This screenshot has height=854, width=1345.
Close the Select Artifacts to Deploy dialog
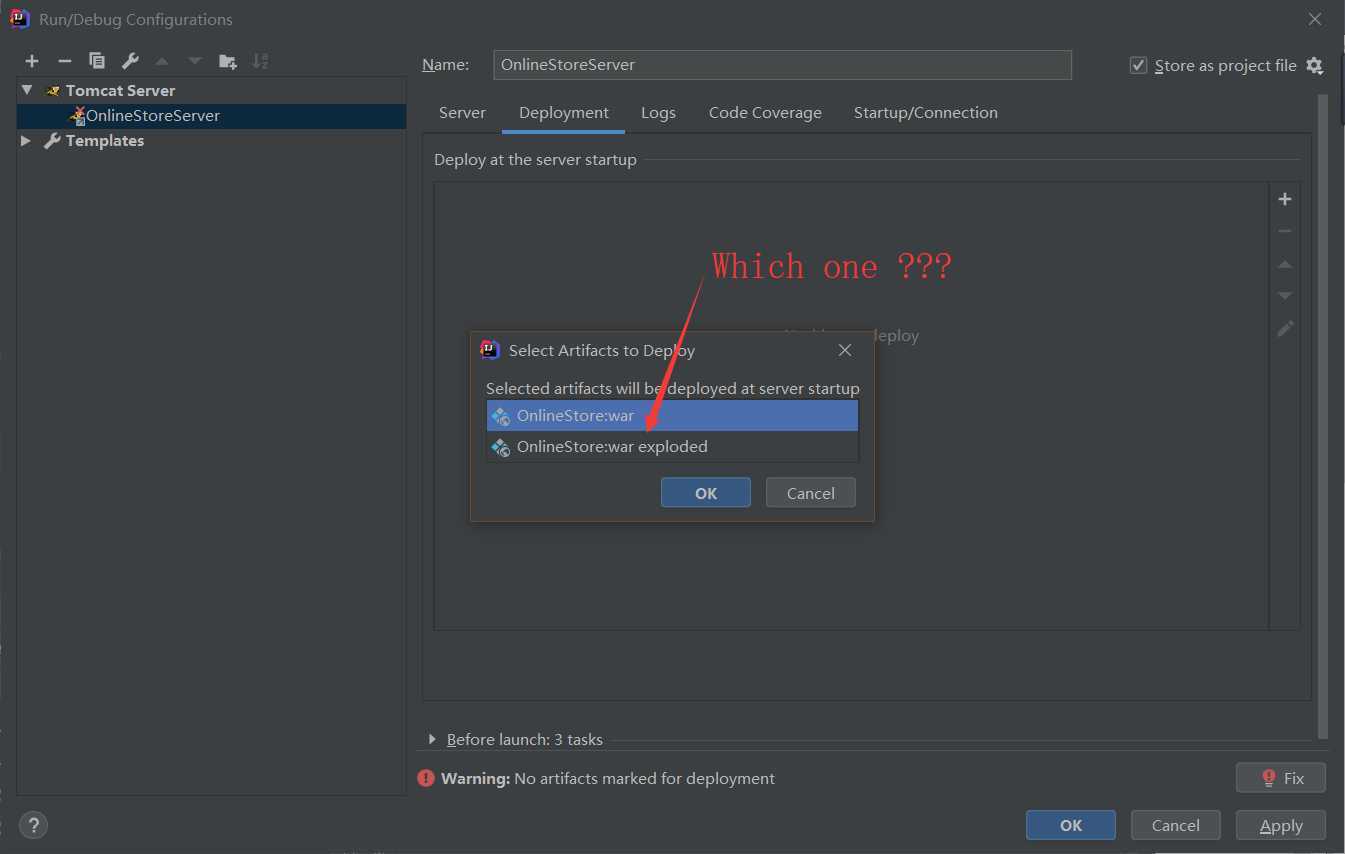coord(845,350)
